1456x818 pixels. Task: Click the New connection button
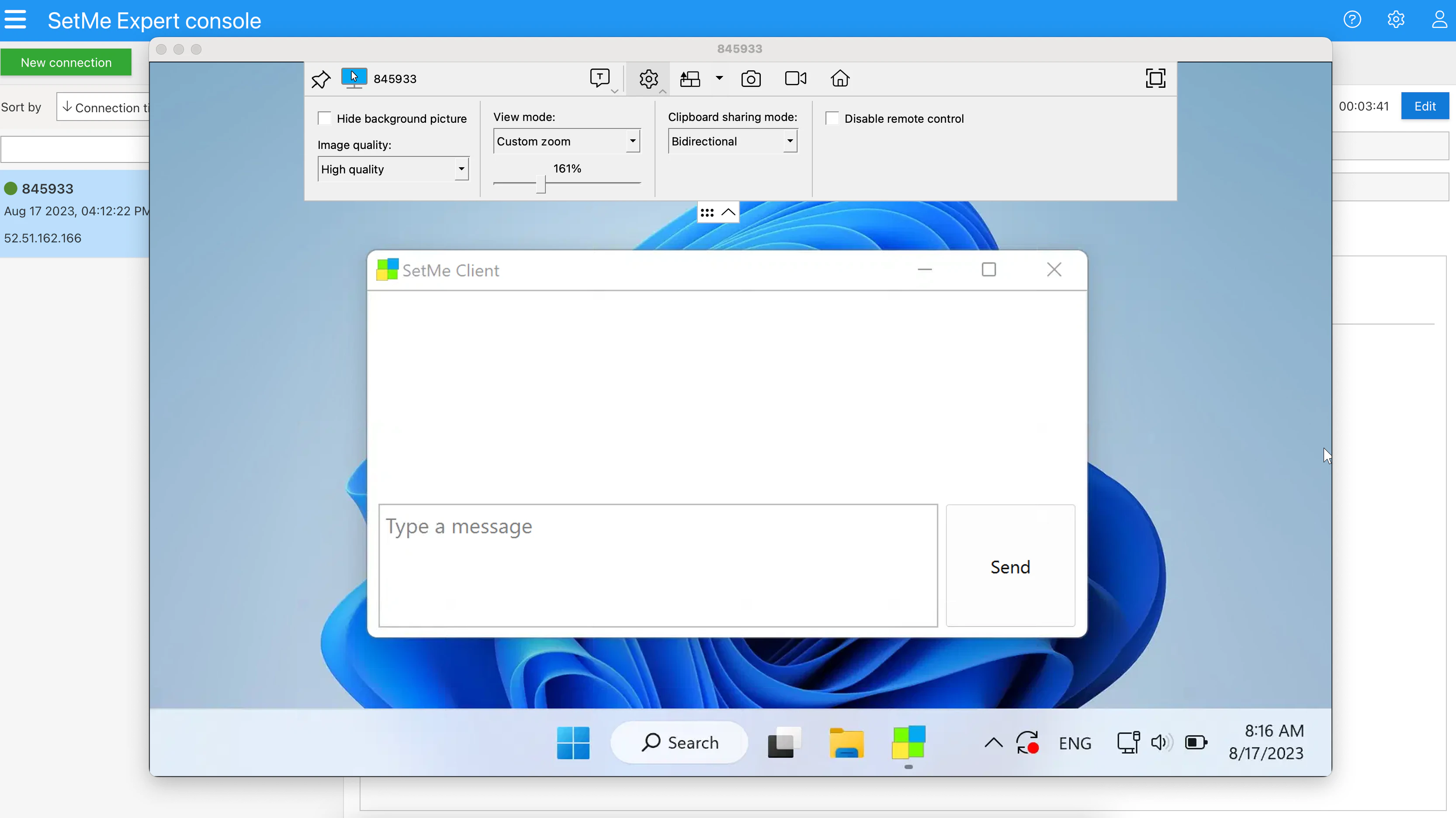(66, 62)
